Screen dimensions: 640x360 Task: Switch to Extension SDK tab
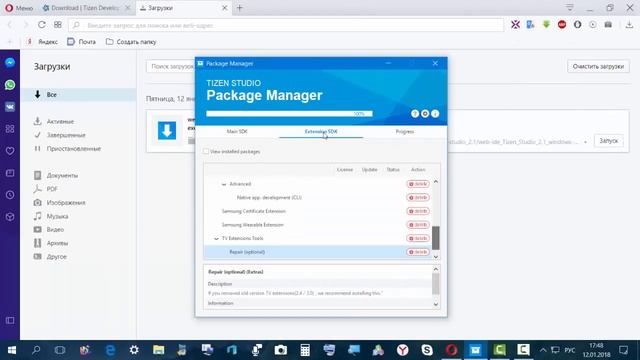(321, 131)
